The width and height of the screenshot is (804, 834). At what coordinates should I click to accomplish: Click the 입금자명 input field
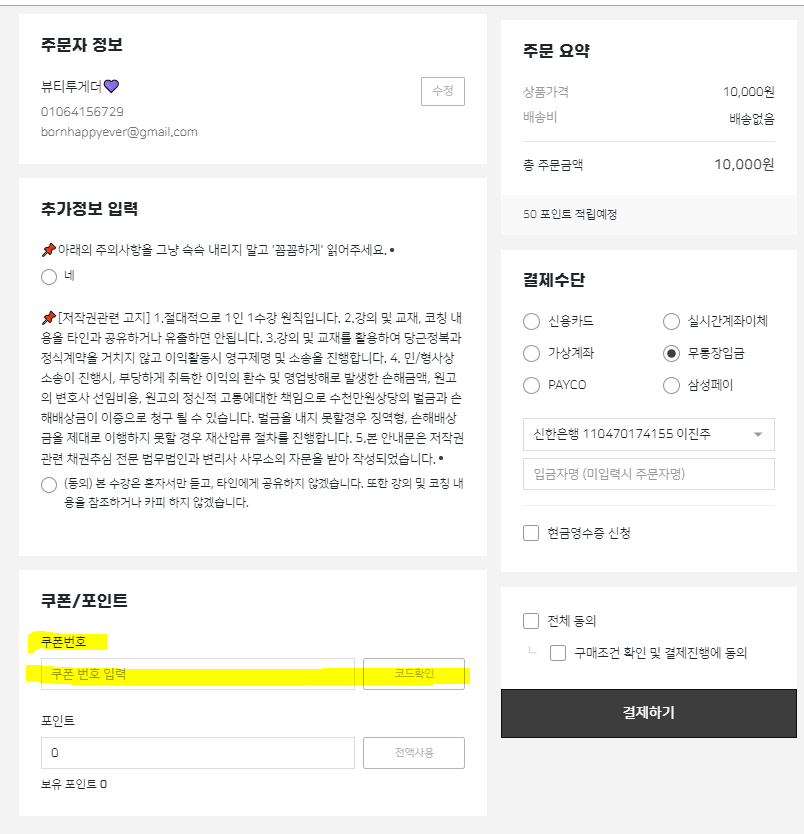pos(649,474)
